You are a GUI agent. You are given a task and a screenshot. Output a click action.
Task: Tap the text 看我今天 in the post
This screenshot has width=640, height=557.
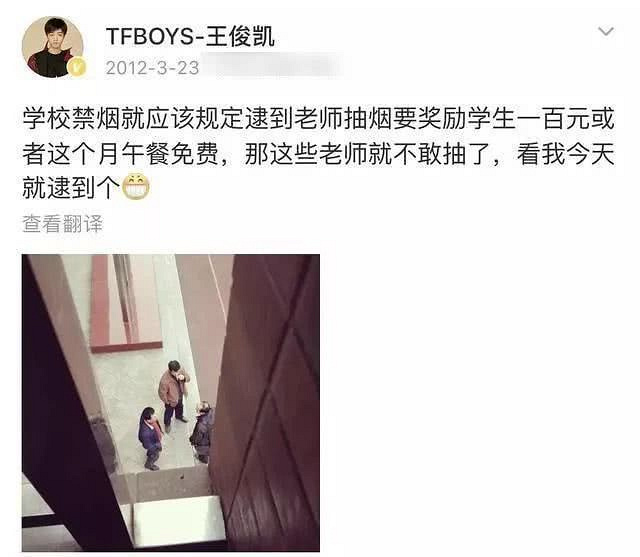coord(565,154)
